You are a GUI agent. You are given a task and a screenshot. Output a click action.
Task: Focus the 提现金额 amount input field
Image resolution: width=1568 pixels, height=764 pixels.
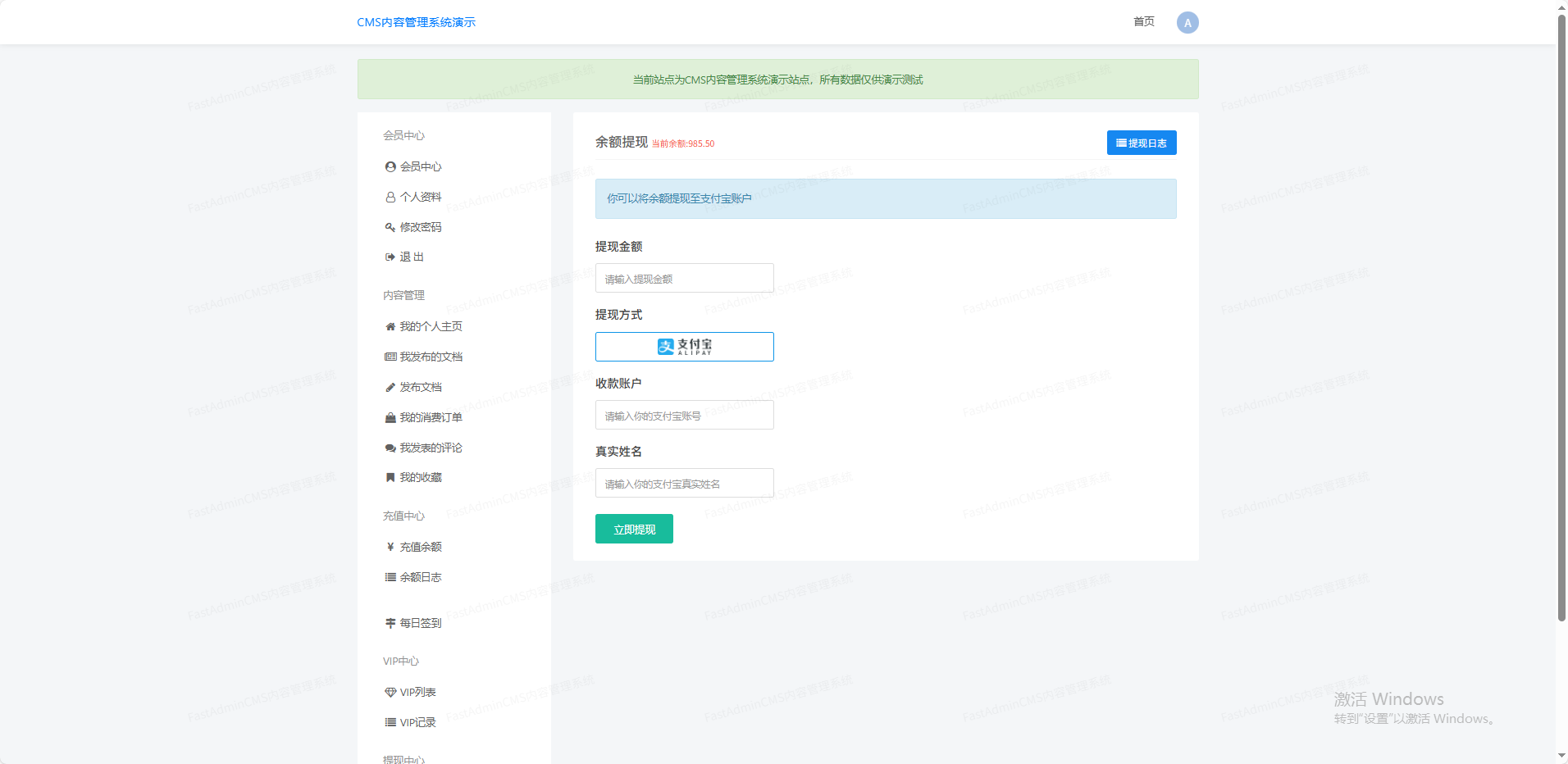684,279
